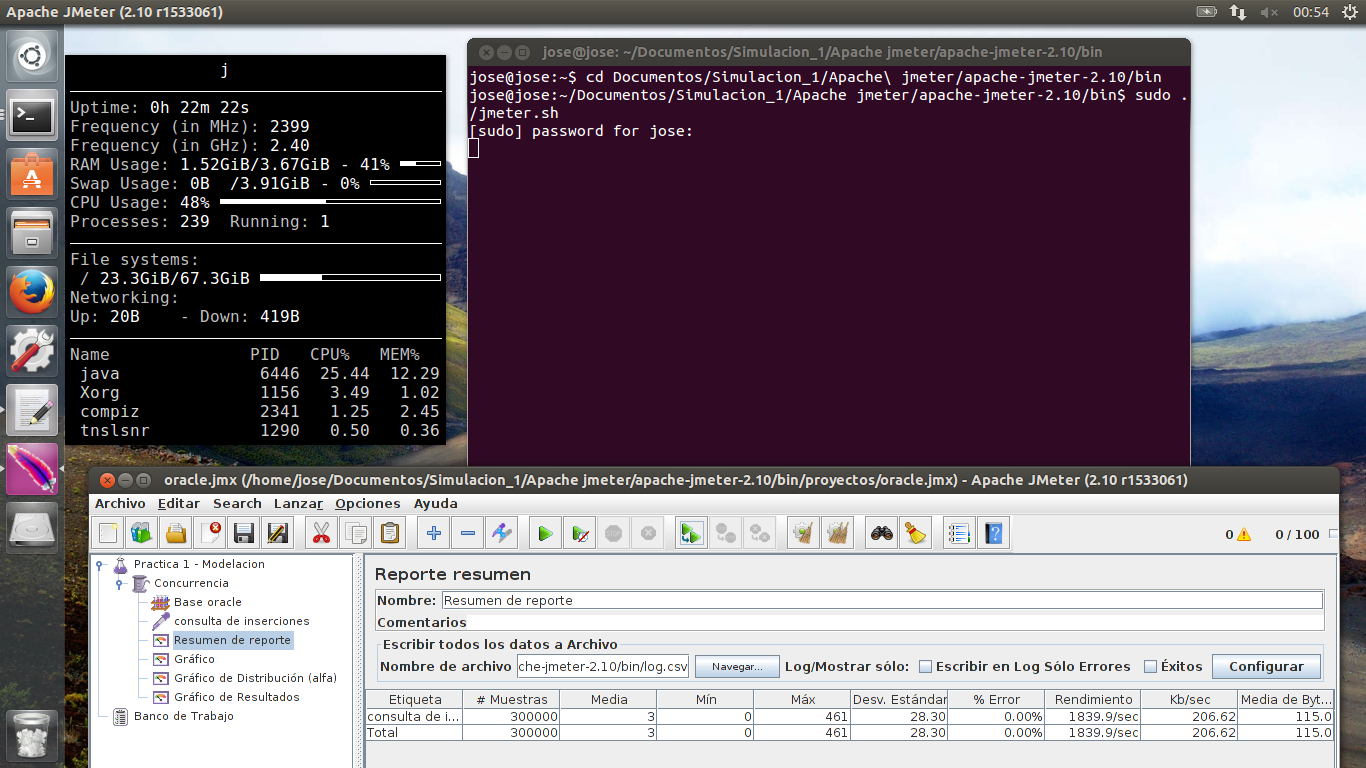Image resolution: width=1366 pixels, height=768 pixels.
Task: Click the greyed Shutdown X icon
Action: tap(647, 533)
